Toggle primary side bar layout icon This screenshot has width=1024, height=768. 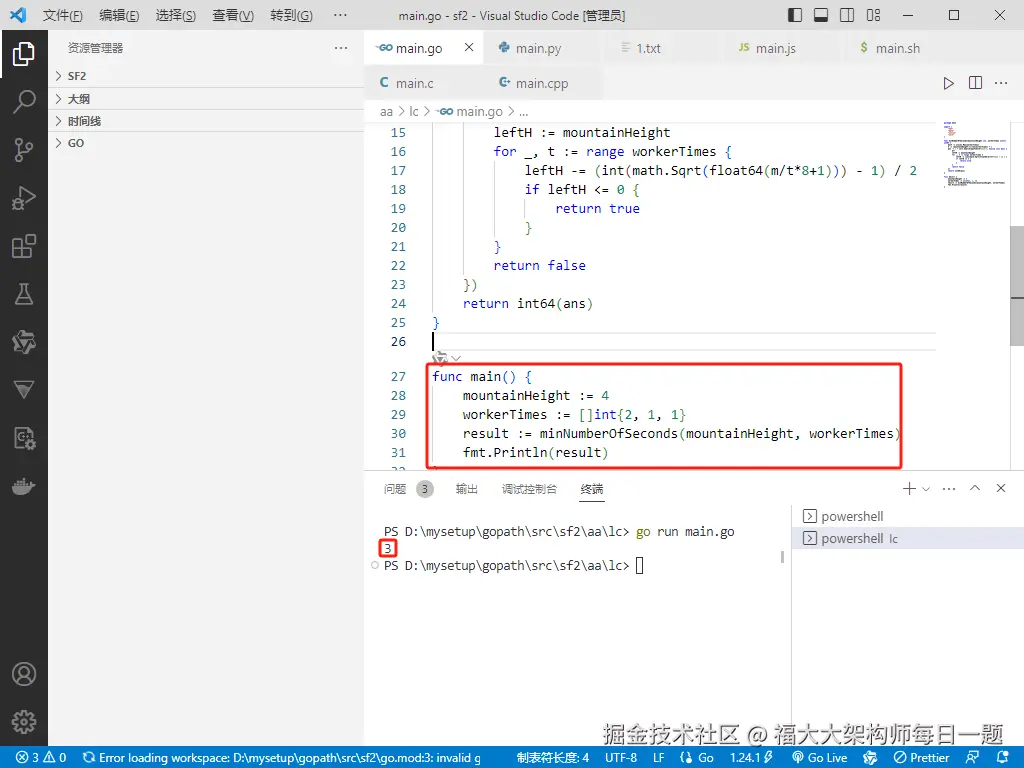point(795,15)
